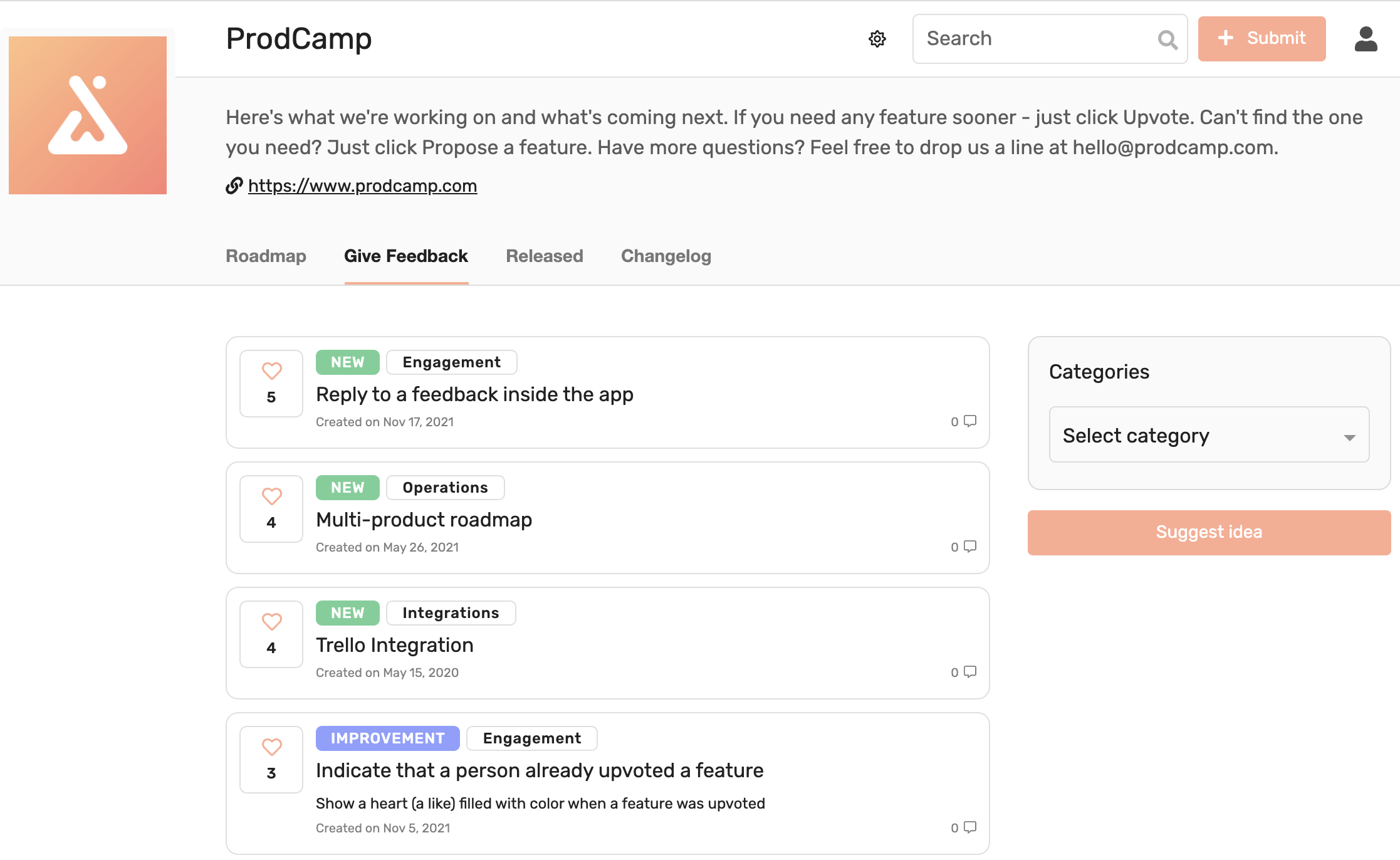
Task: Click the ProdCamp title heading
Action: pos(299,39)
